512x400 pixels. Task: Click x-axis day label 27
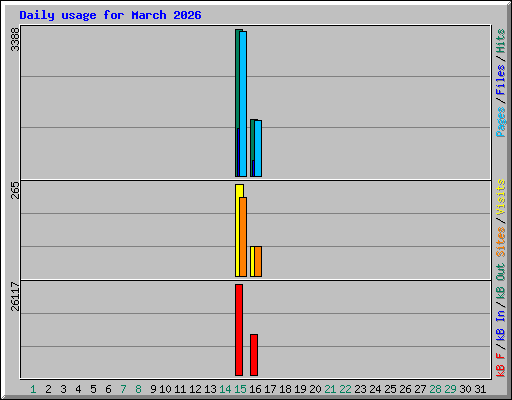click(420, 389)
